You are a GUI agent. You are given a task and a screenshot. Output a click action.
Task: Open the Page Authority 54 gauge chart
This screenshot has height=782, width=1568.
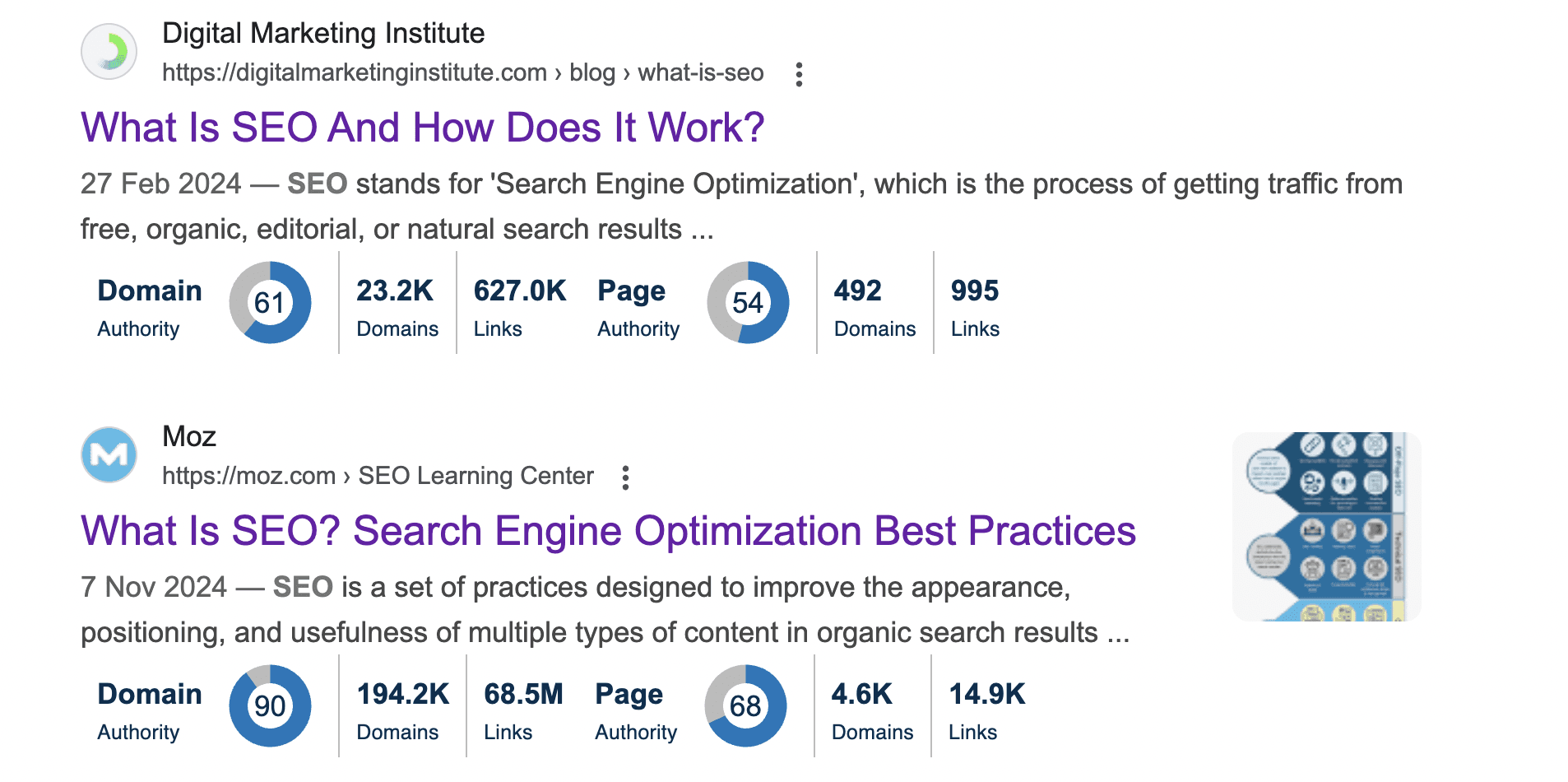[747, 302]
